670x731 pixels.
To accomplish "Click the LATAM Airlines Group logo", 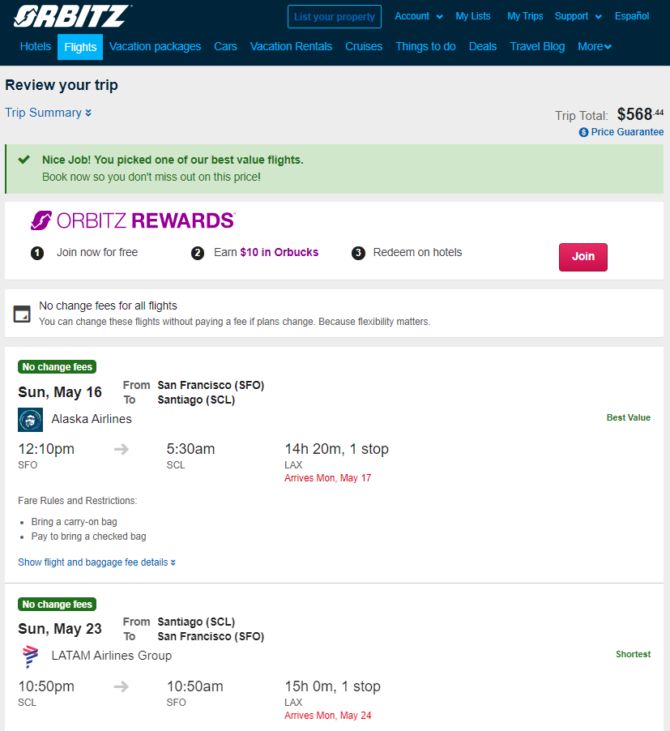I will (x=30, y=656).
